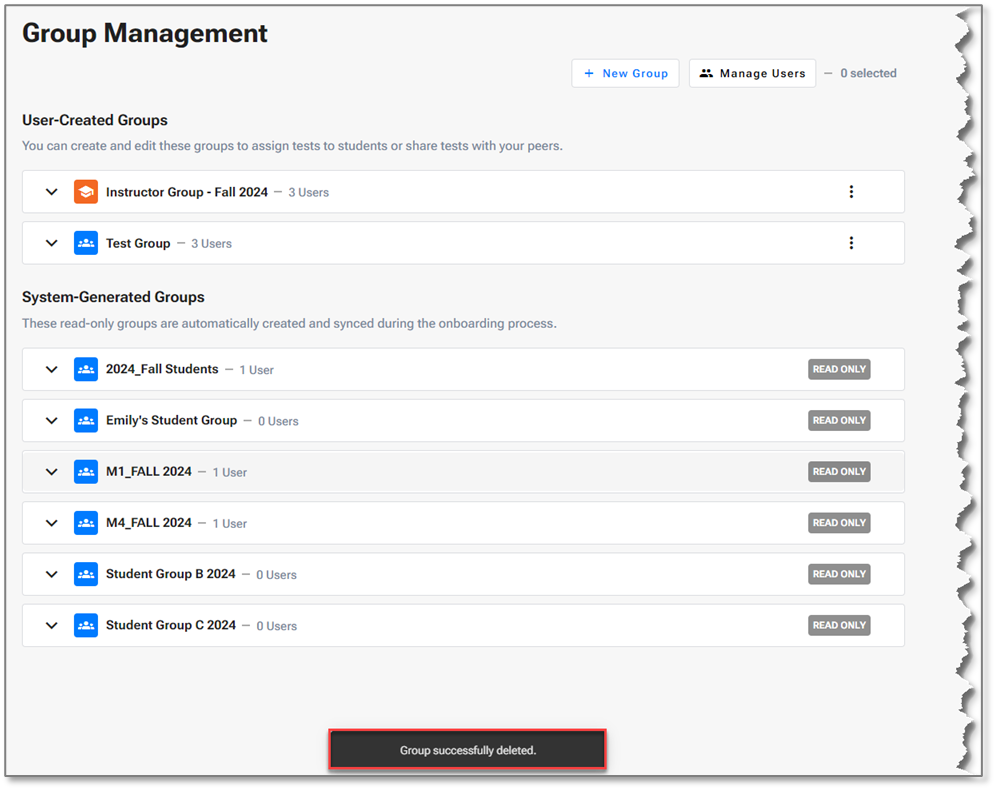The image size is (996, 790).
Task: Click the orange Instructor Group graduation cap icon
Action: click(x=86, y=192)
